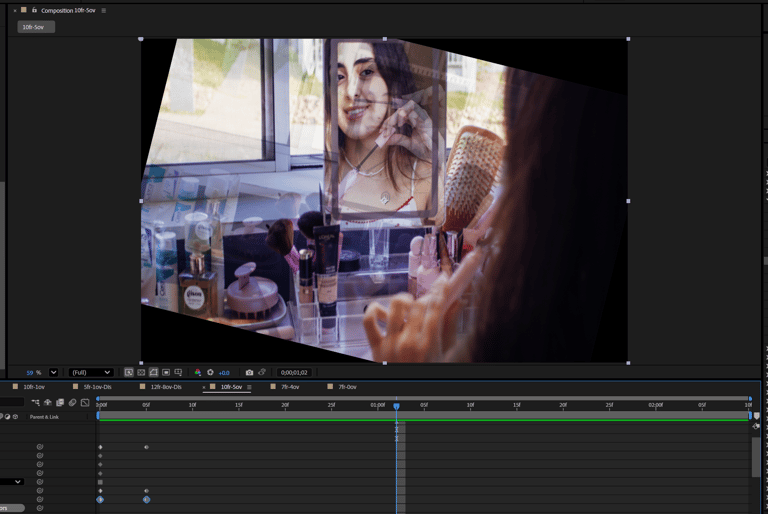Click the pick whip icon in second property row
This screenshot has height=514, width=768.
click(40, 456)
